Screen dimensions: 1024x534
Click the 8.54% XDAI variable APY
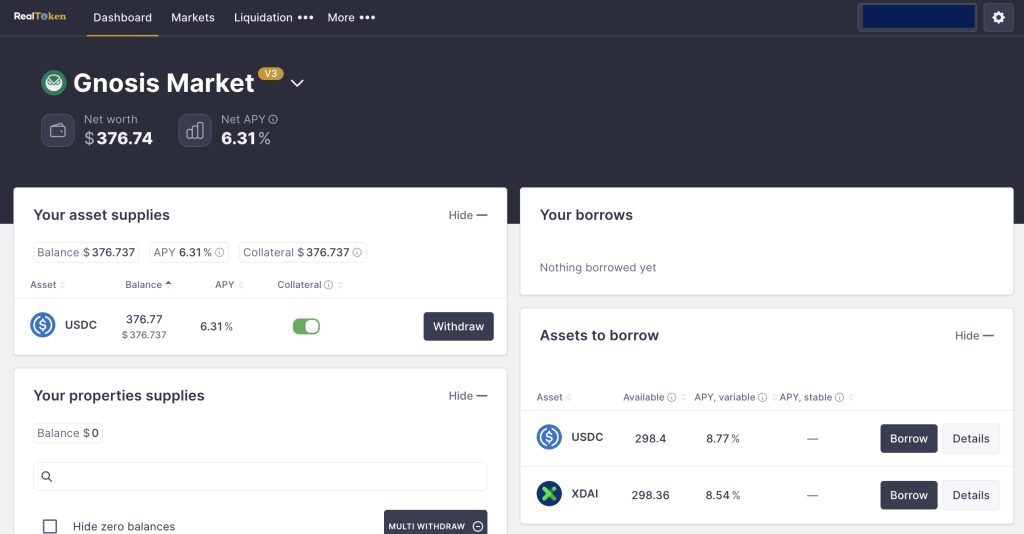coord(722,495)
